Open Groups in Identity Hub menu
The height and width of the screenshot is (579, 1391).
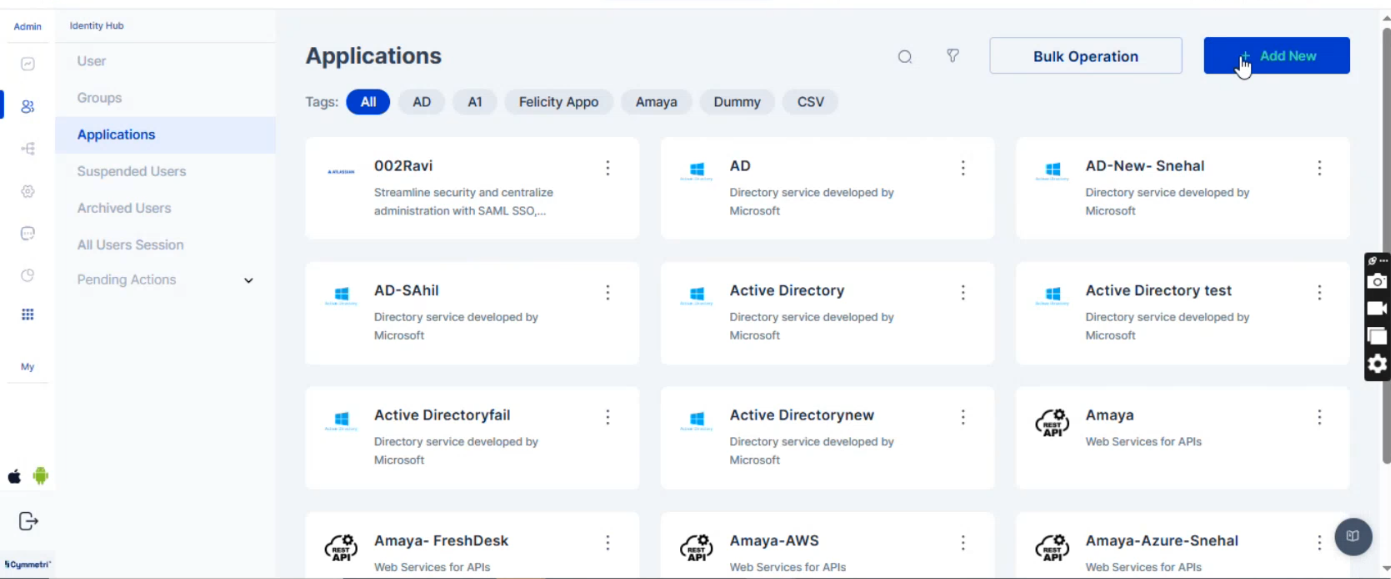tap(99, 98)
